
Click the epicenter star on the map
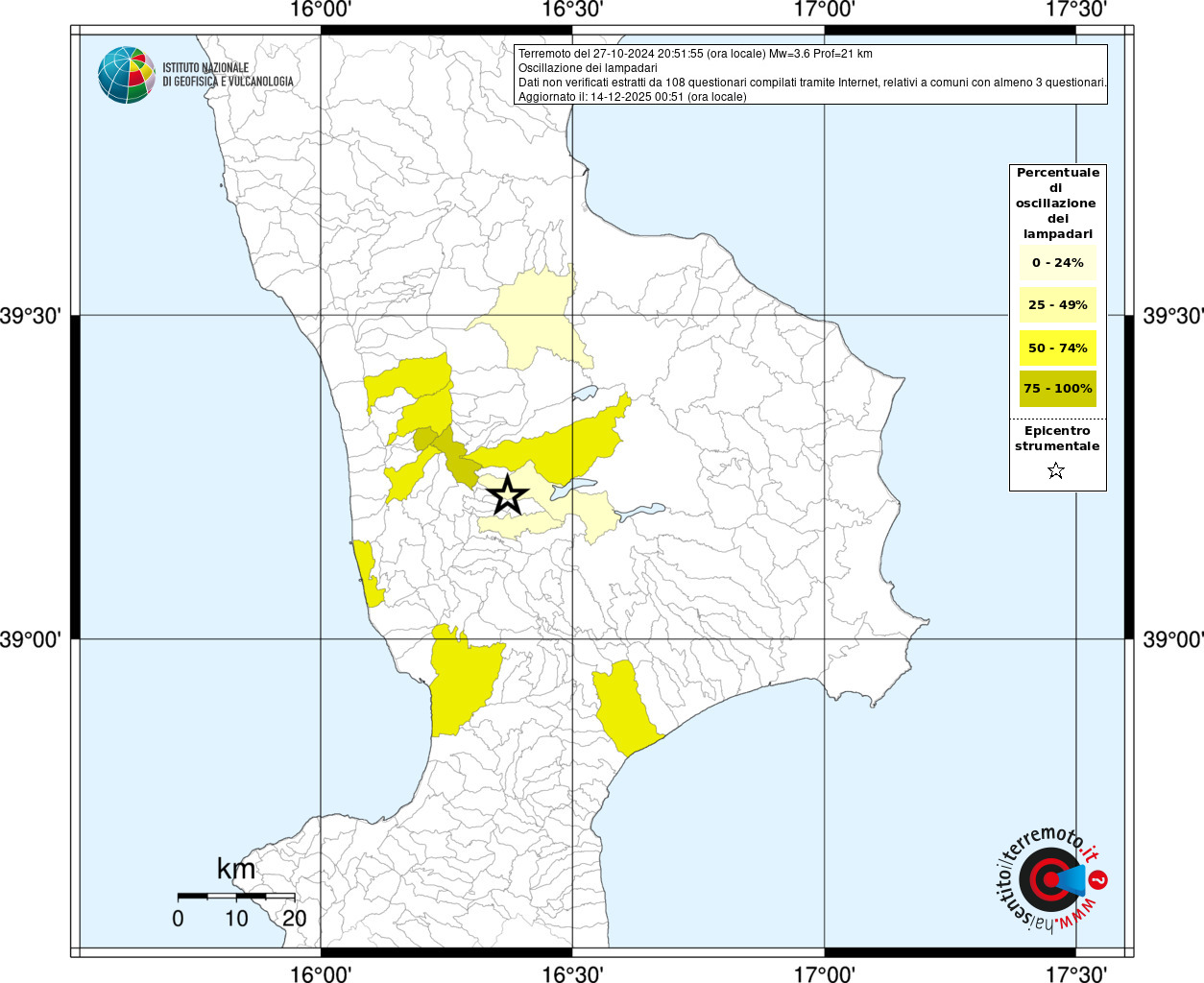pyautogui.click(x=508, y=496)
